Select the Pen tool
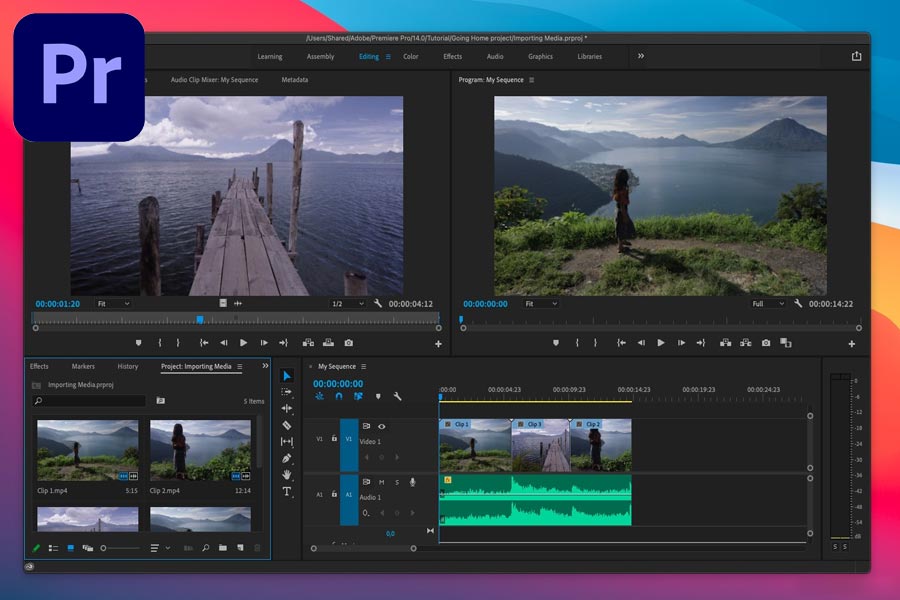Viewport: 900px width, 600px height. (287, 458)
